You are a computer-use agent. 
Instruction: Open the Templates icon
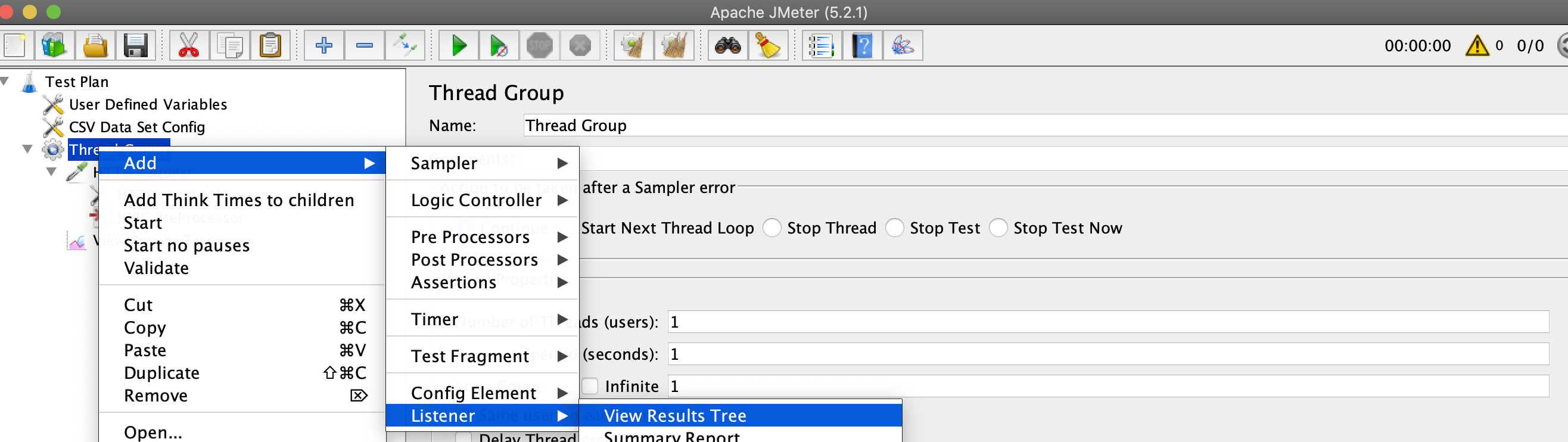pos(54,46)
